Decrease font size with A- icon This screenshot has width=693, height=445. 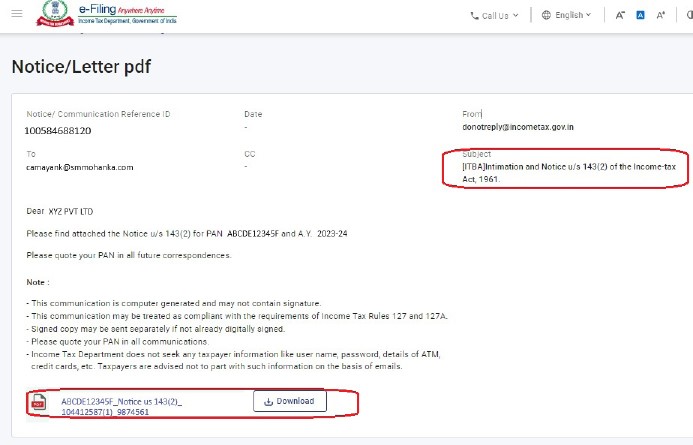pos(620,15)
